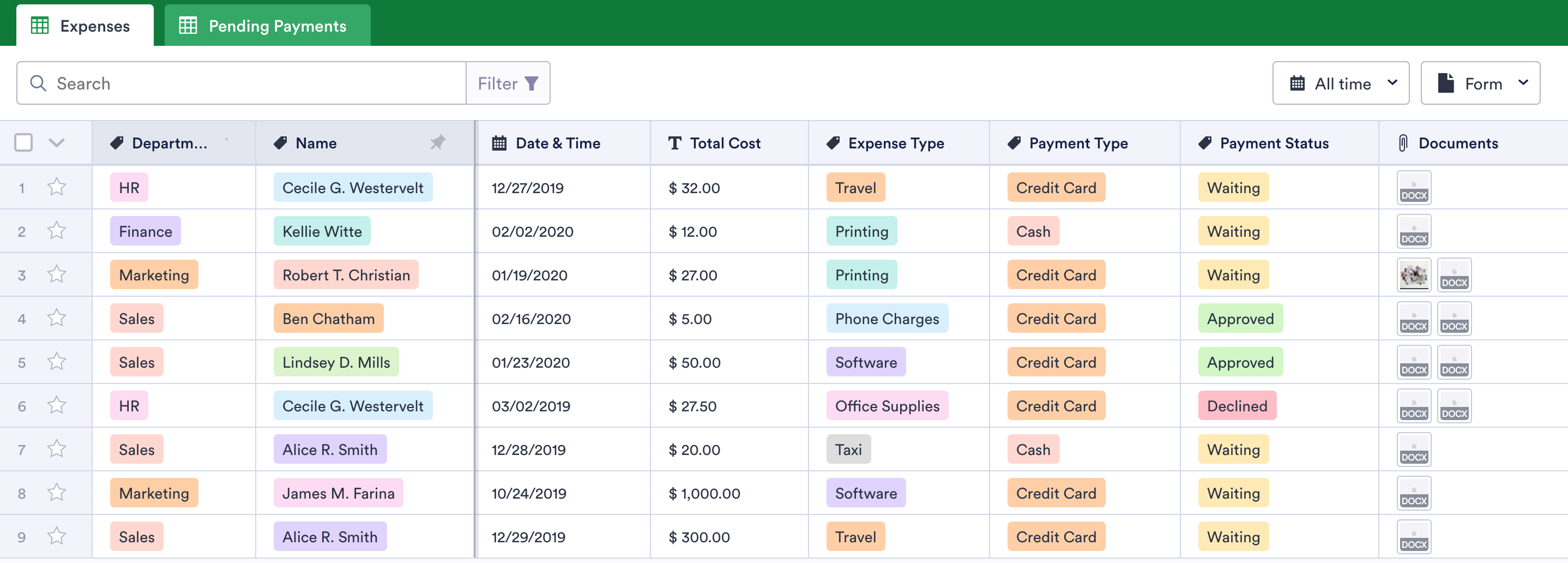Viewport: 1568px width, 563px height.
Task: Open second DOCX file in row 6
Action: coord(1454,406)
